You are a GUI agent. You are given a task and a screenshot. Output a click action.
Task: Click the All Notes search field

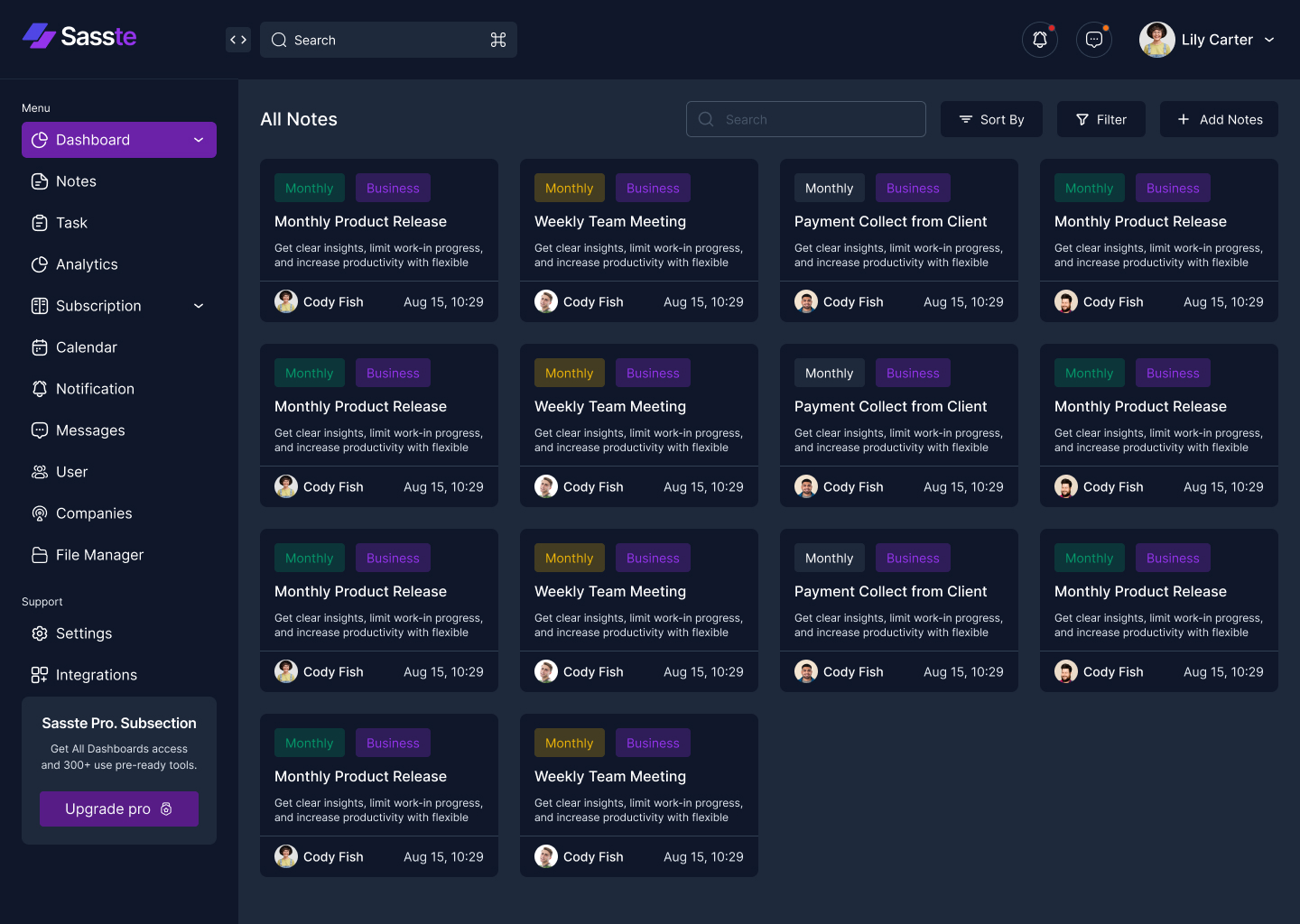pyautogui.click(x=805, y=119)
